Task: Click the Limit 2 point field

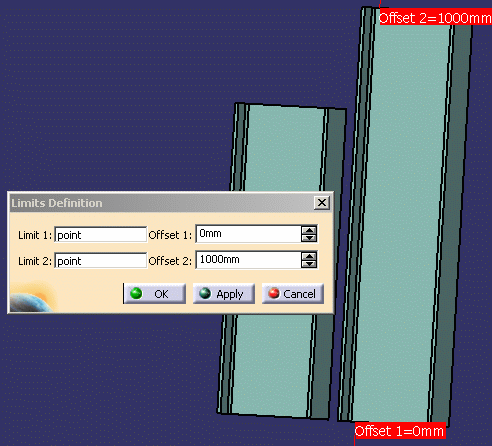Action: (x=100, y=261)
